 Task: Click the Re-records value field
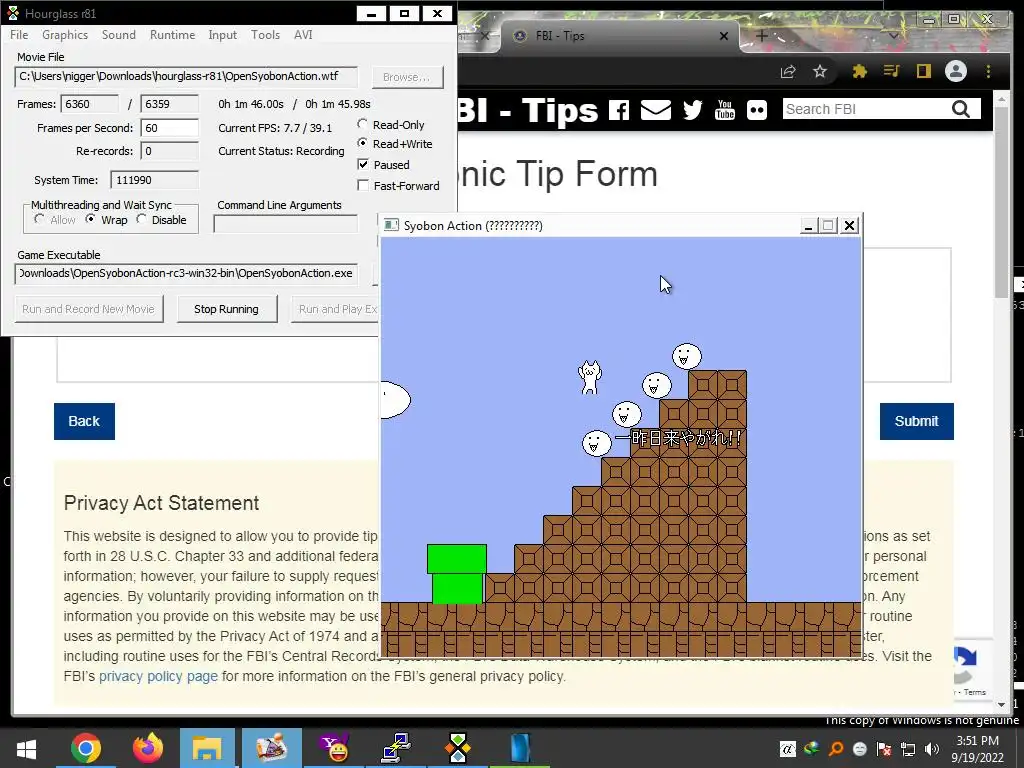click(x=170, y=151)
